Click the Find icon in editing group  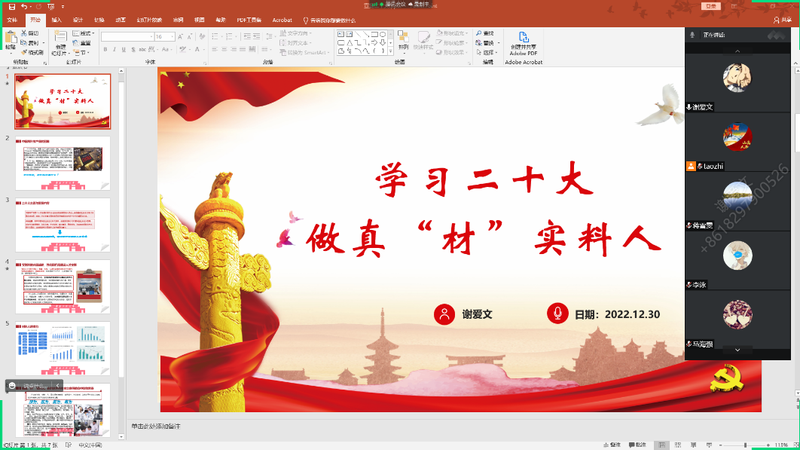point(487,33)
